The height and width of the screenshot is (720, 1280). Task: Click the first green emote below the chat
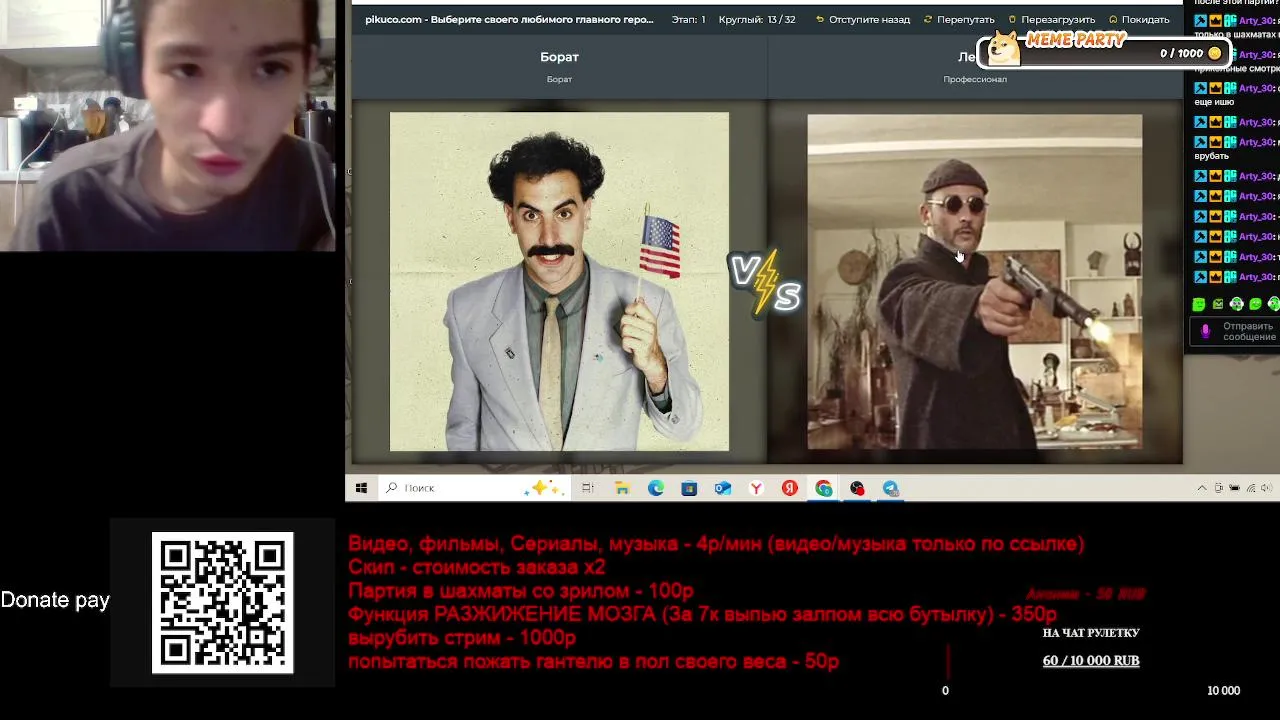[1199, 304]
